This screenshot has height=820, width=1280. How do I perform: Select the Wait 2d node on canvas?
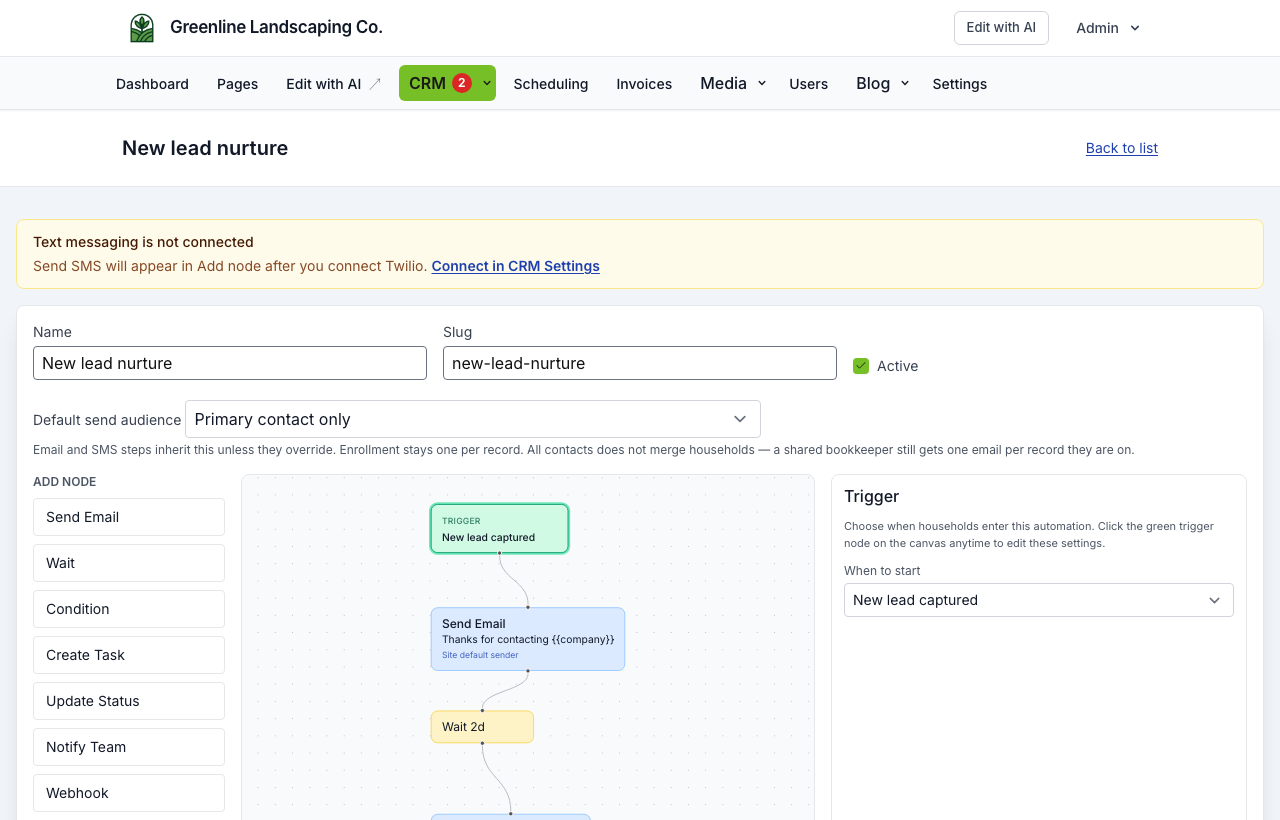(482, 727)
